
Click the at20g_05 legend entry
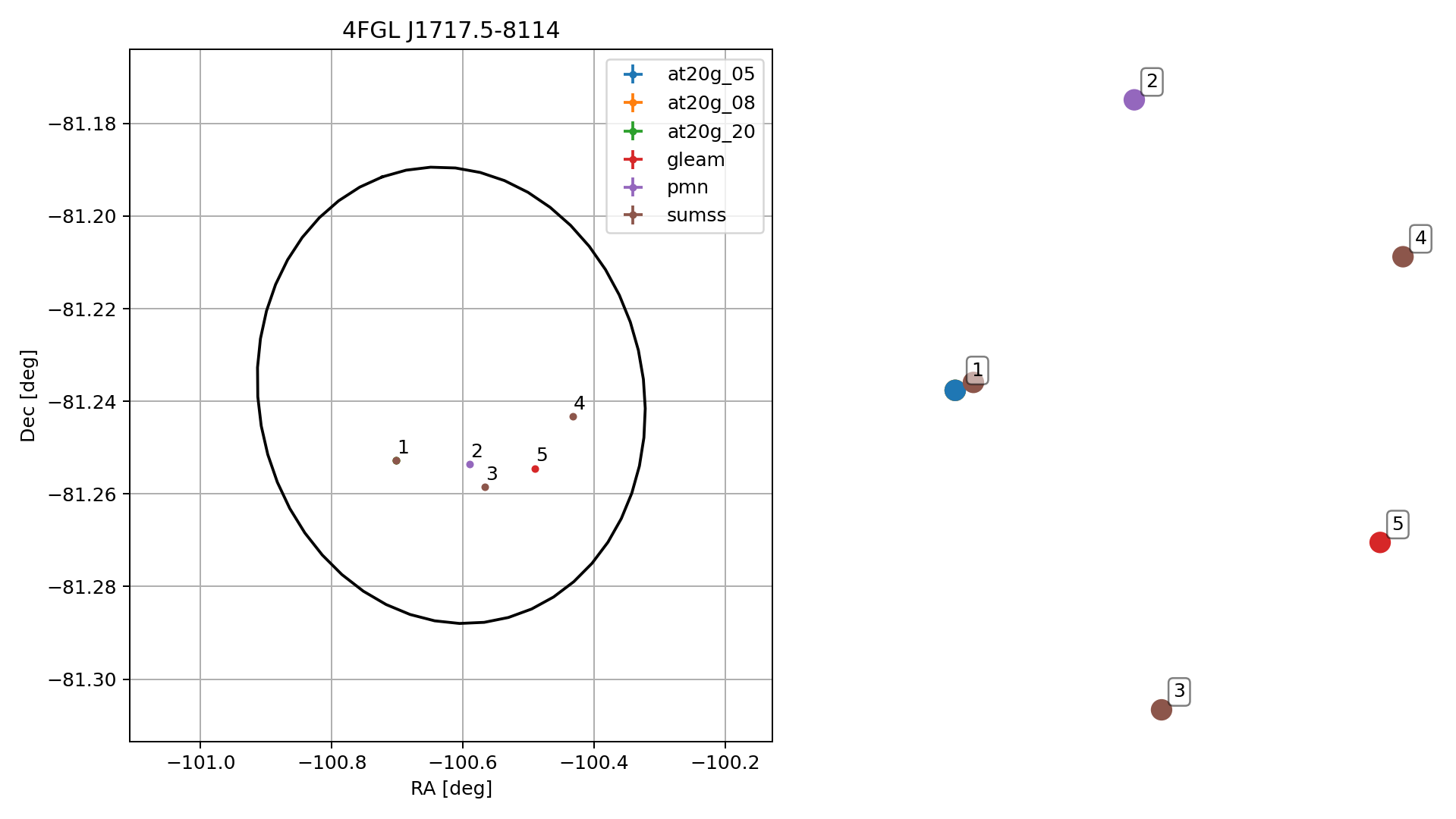pos(687,74)
